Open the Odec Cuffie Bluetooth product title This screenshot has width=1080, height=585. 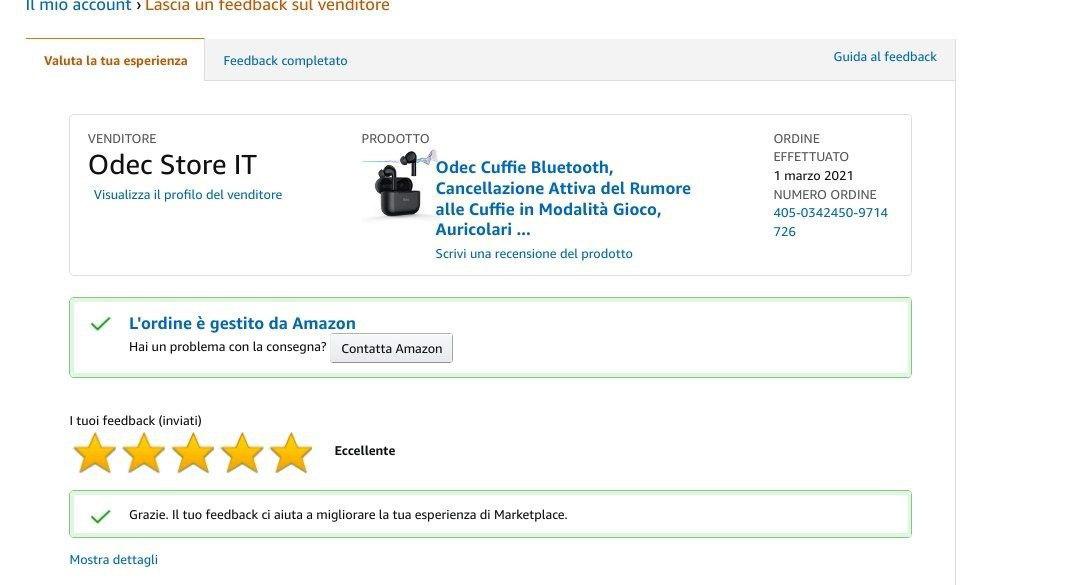tap(562, 198)
